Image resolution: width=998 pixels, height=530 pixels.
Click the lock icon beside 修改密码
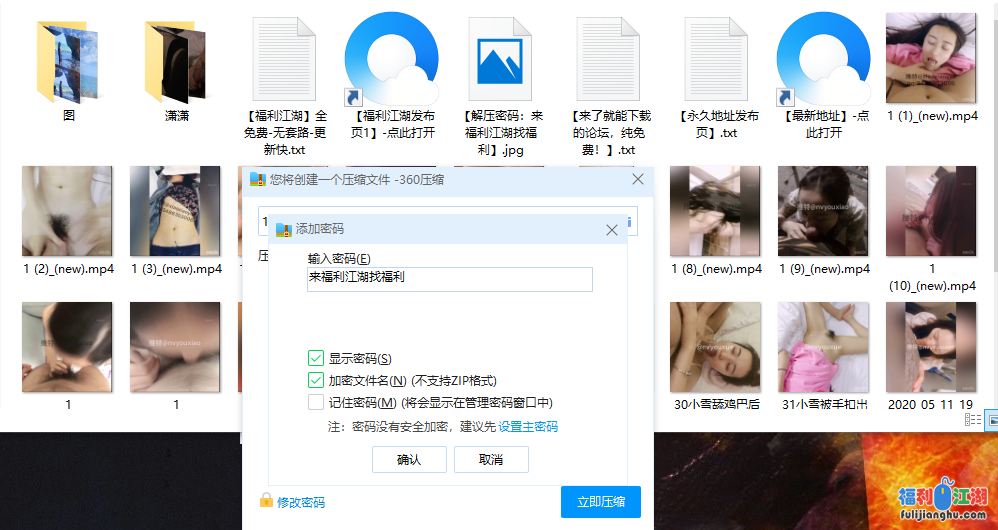click(x=266, y=501)
